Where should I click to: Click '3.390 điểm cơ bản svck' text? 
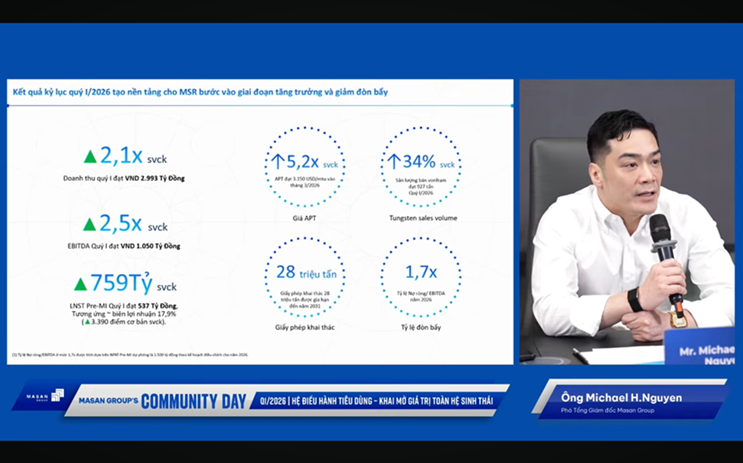(127, 322)
